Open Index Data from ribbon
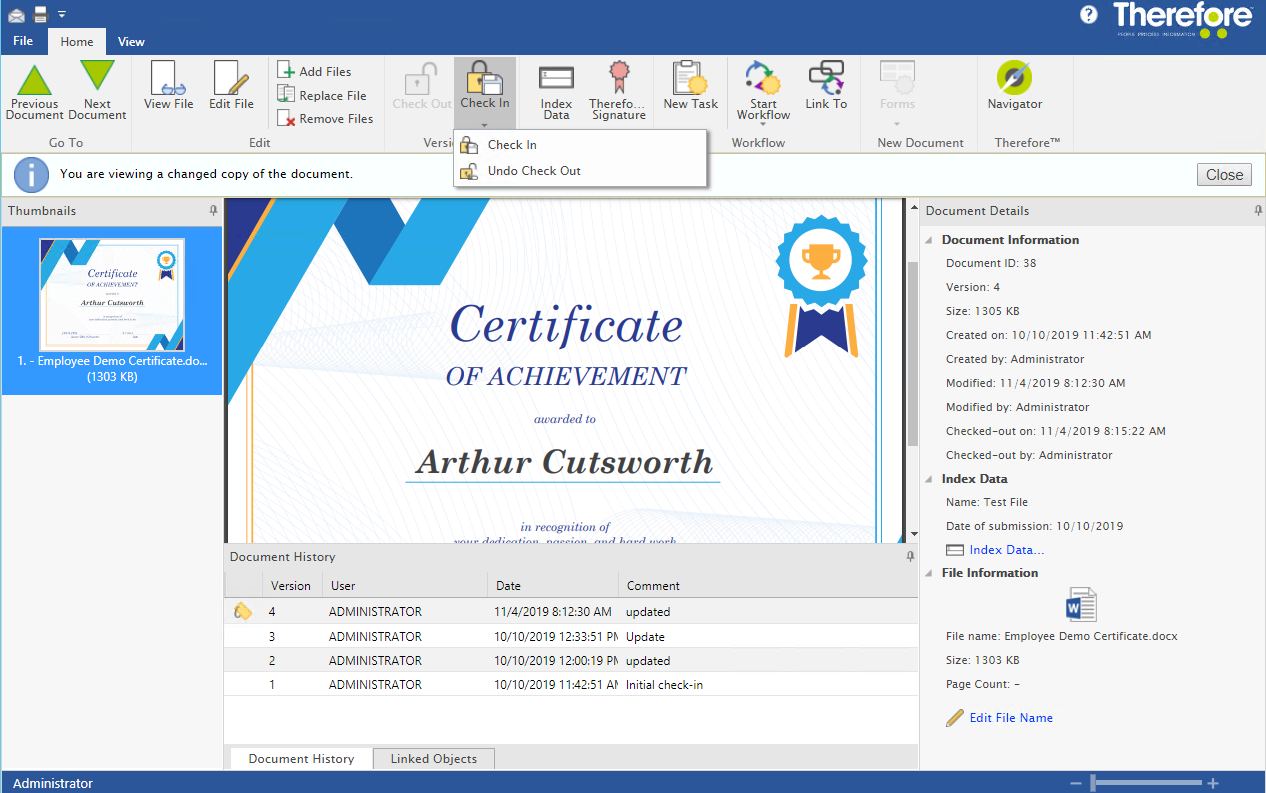Image resolution: width=1266 pixels, height=793 pixels. point(556,89)
